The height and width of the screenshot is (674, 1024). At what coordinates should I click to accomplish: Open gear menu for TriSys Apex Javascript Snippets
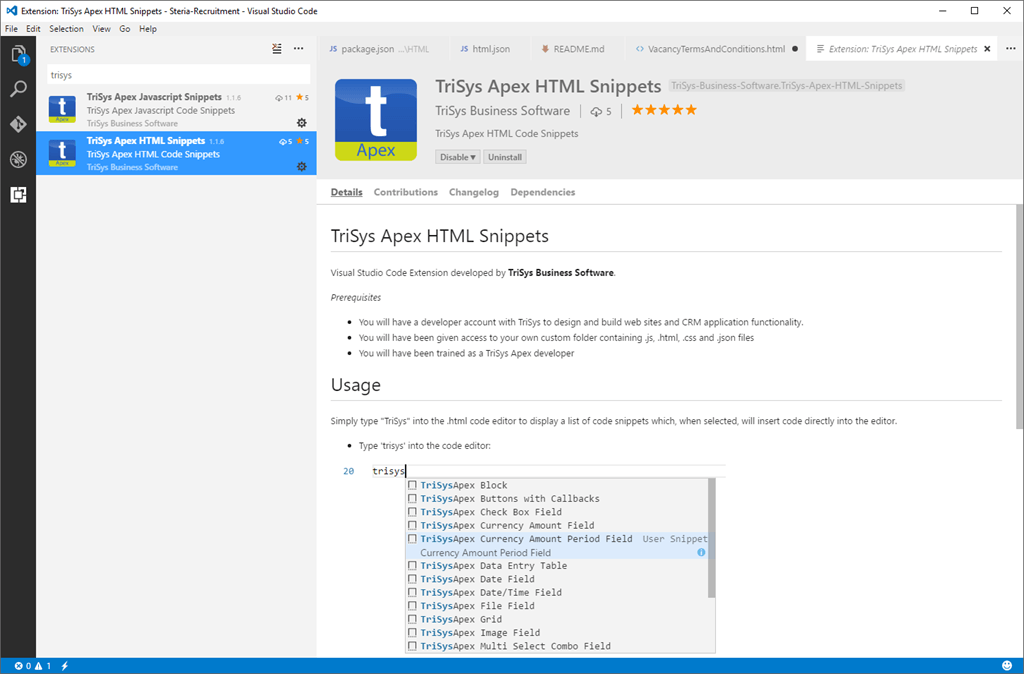[302, 123]
